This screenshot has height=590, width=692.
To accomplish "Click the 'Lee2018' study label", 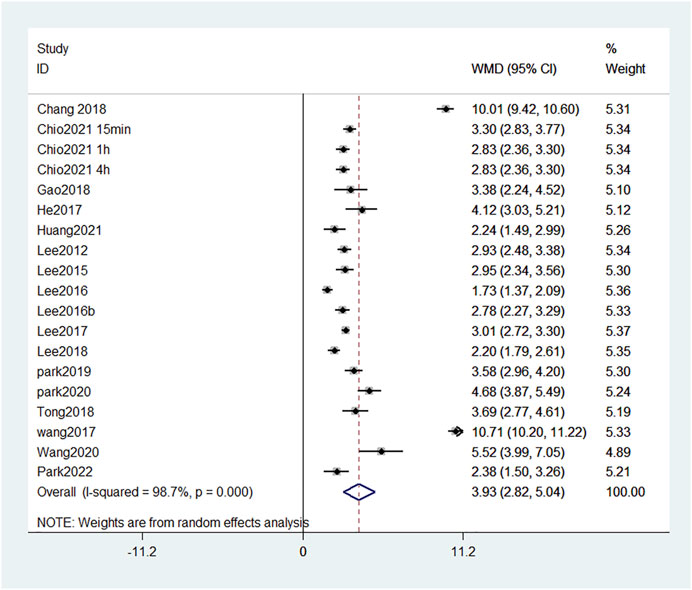I will (x=62, y=352).
